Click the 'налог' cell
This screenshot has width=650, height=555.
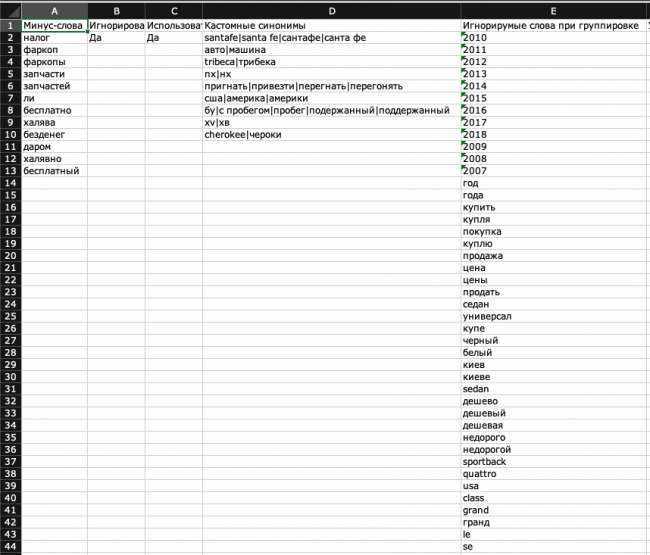click(x=54, y=38)
